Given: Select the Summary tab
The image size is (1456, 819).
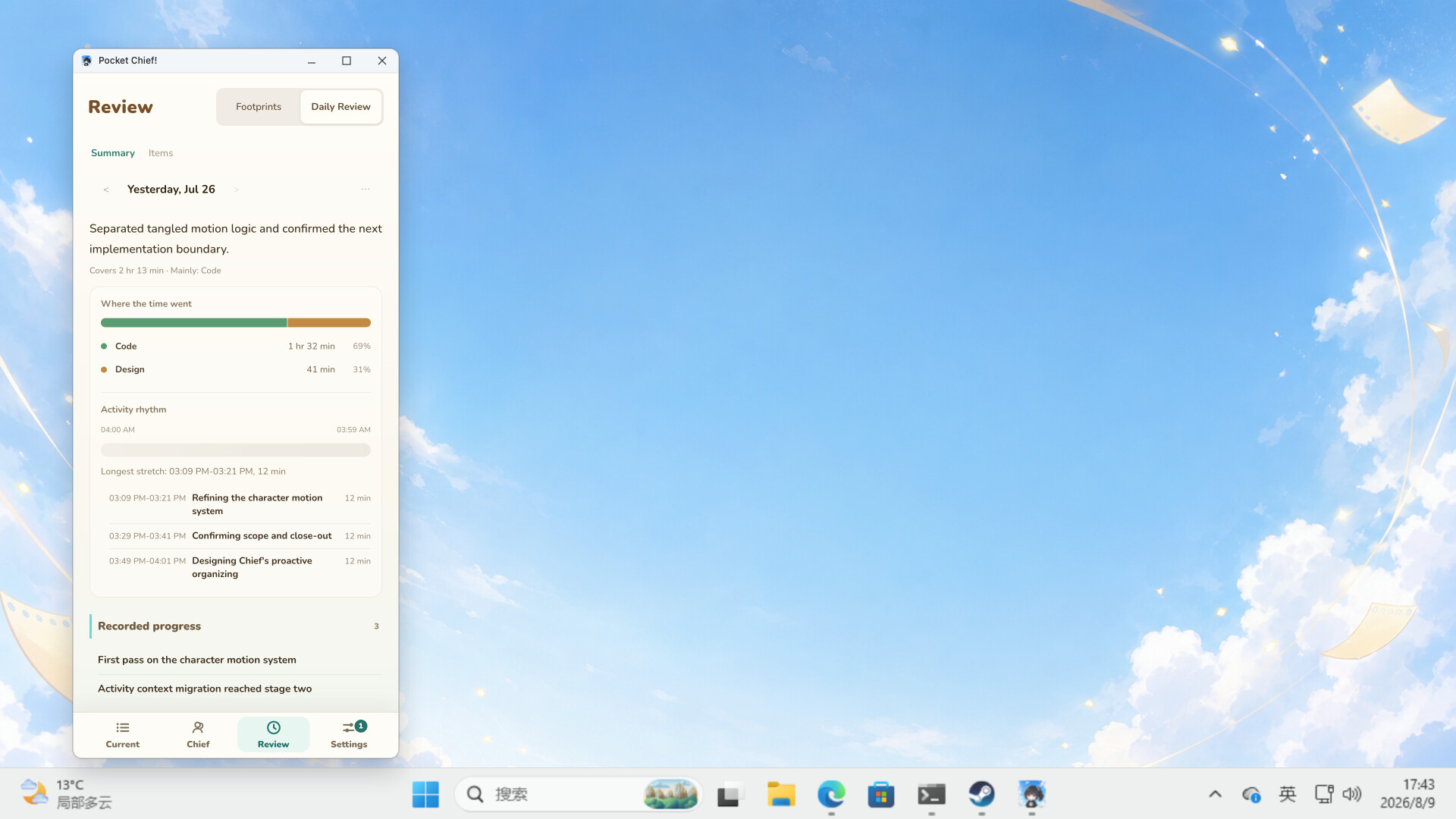Looking at the screenshot, I should (x=113, y=153).
